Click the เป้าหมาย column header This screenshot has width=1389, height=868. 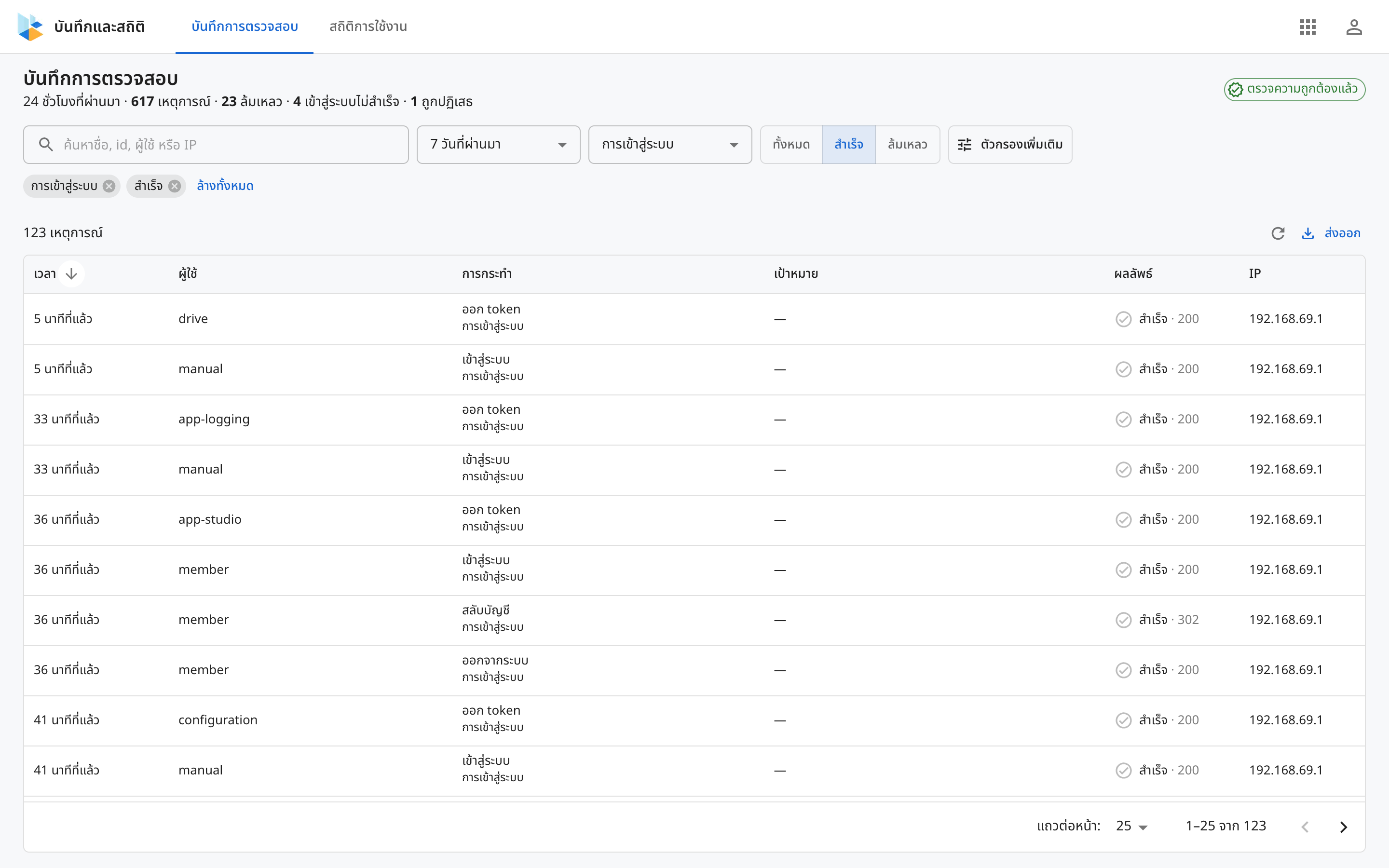795,274
